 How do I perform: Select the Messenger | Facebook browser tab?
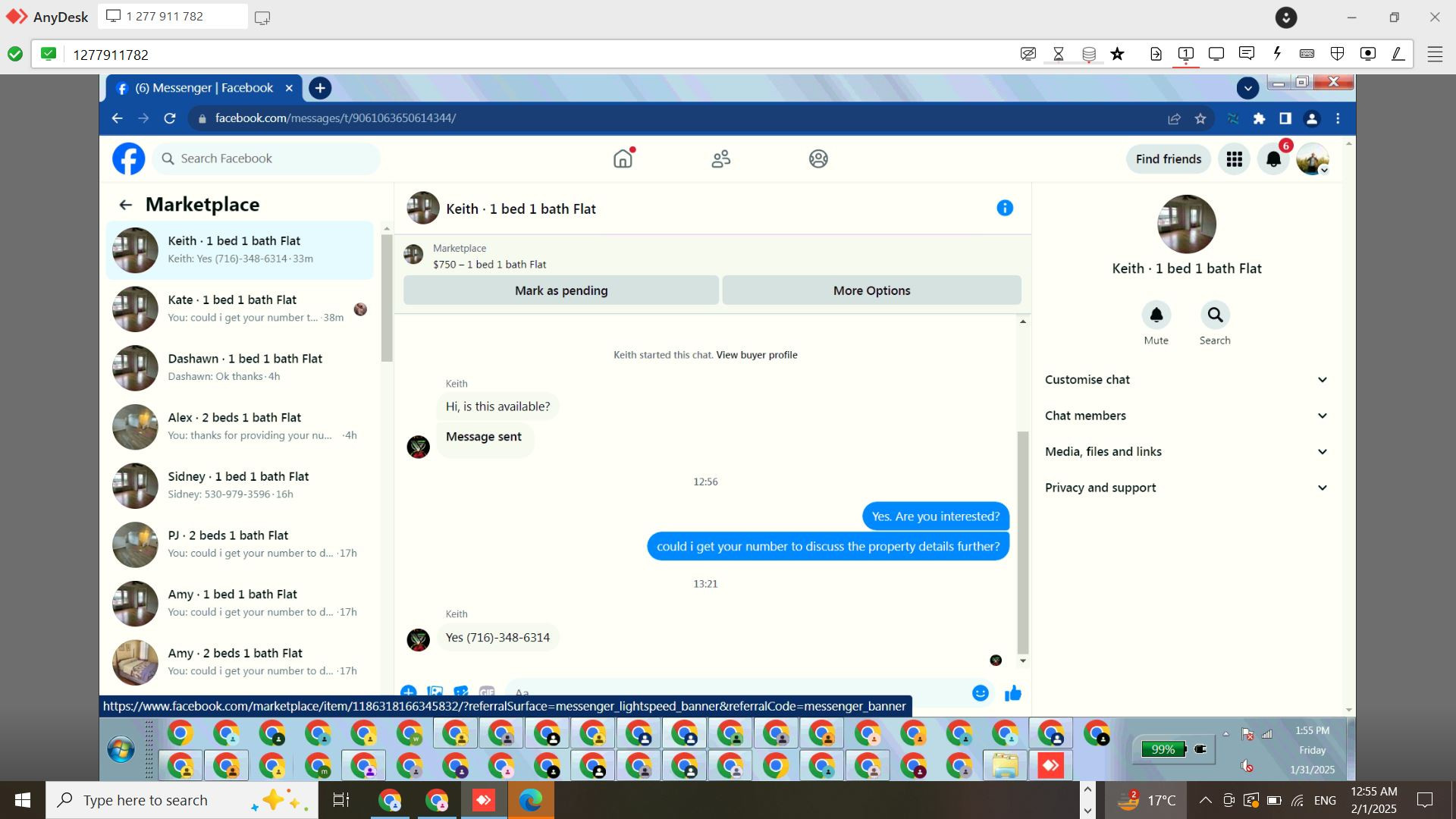203,88
